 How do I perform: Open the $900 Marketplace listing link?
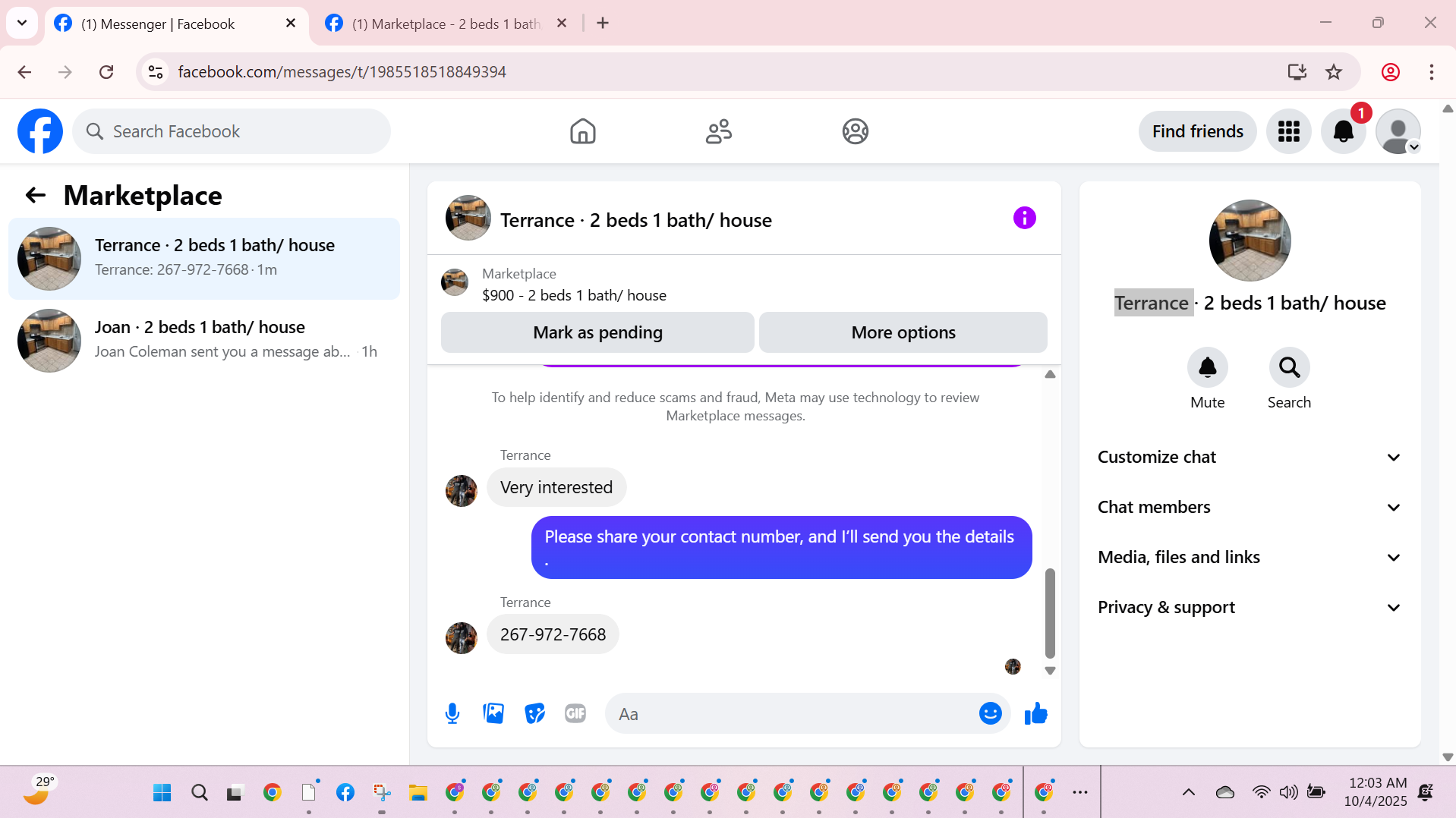pos(574,295)
